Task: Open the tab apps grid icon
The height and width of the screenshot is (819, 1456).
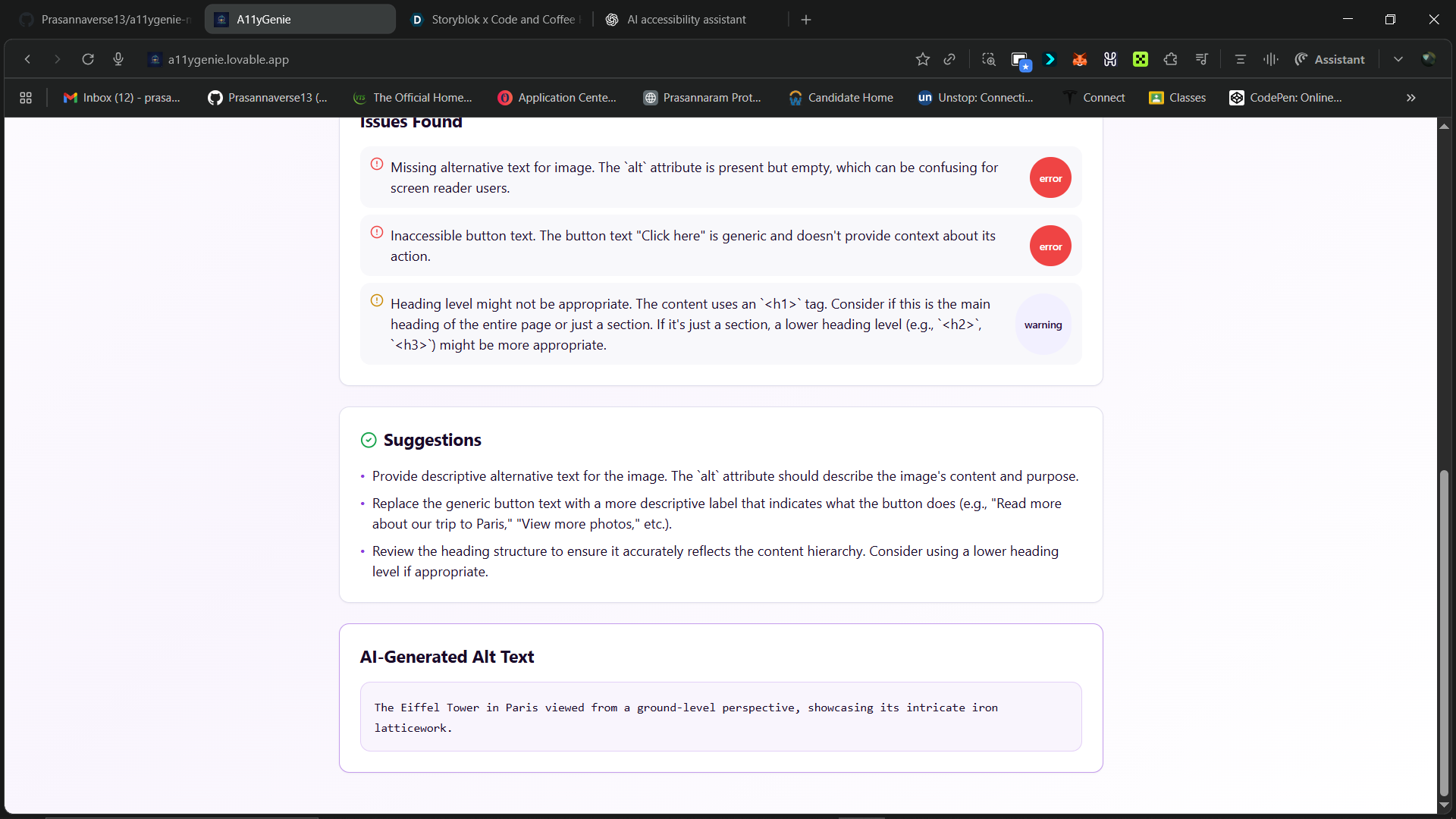Action: 26,98
